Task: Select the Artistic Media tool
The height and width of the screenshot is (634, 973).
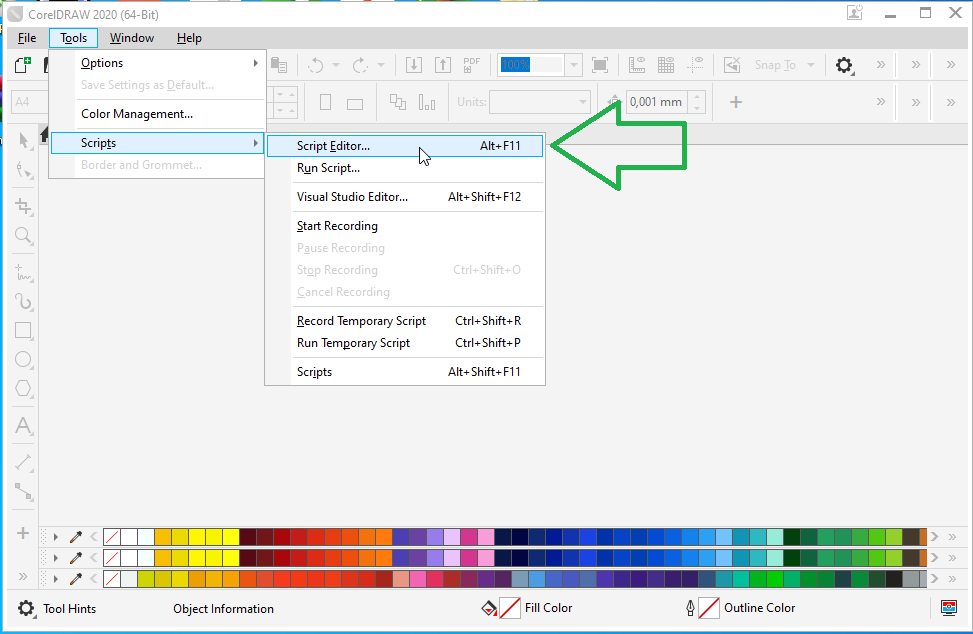Action: 24,301
